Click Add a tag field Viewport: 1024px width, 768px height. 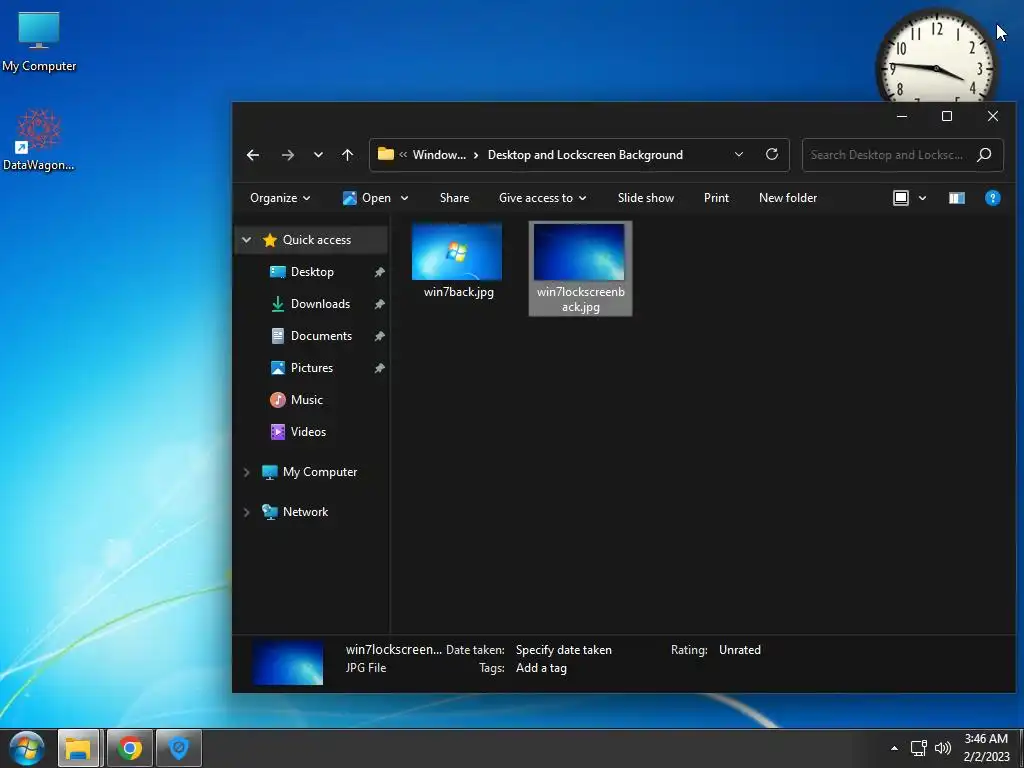(x=541, y=668)
